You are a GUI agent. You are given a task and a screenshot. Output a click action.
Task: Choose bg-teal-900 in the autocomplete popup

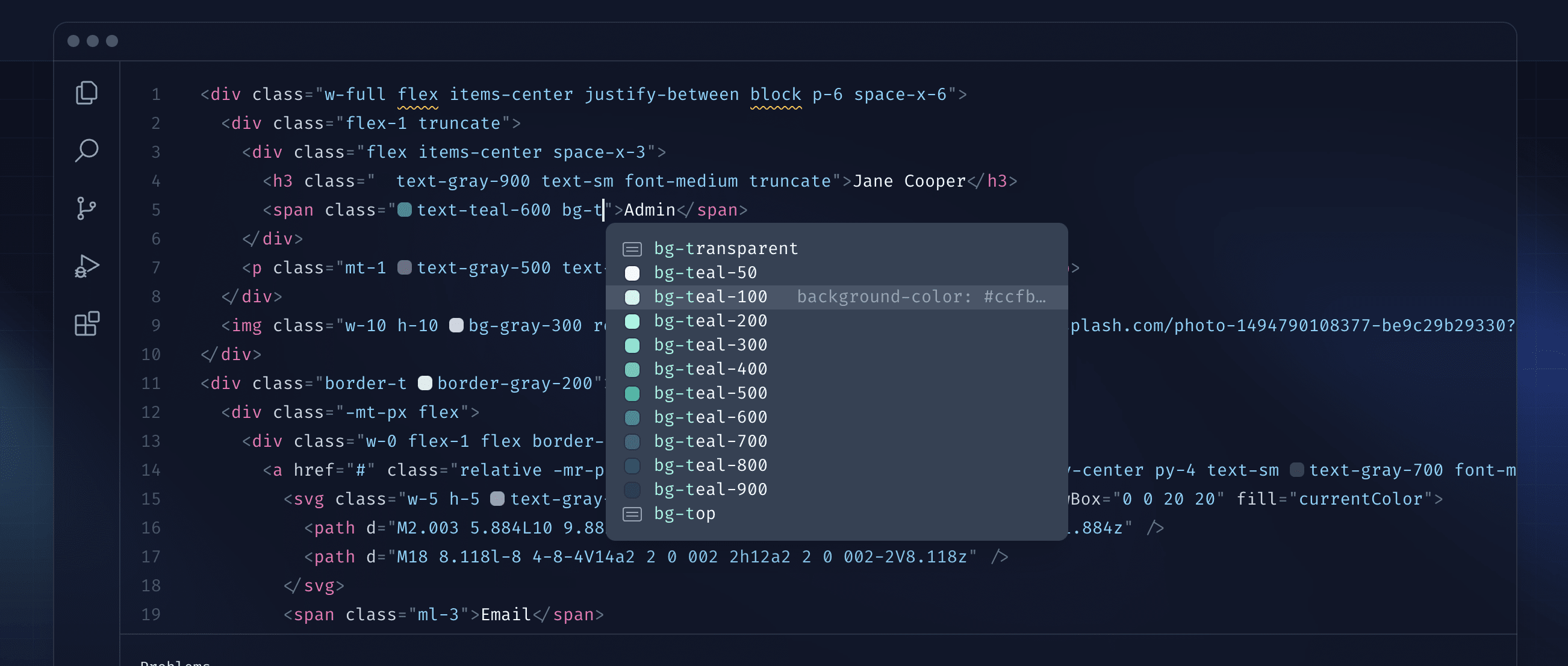coord(837,490)
